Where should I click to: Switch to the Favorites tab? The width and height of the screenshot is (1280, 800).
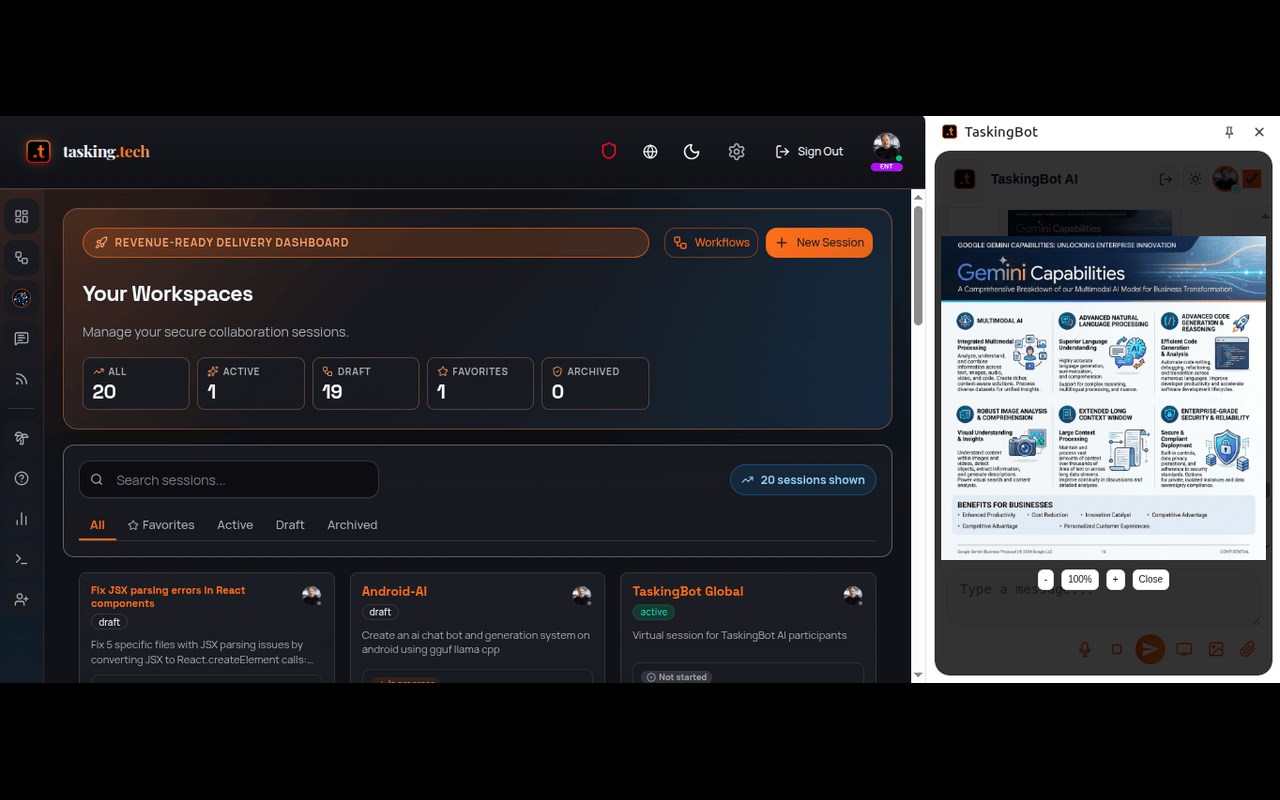pos(161,525)
